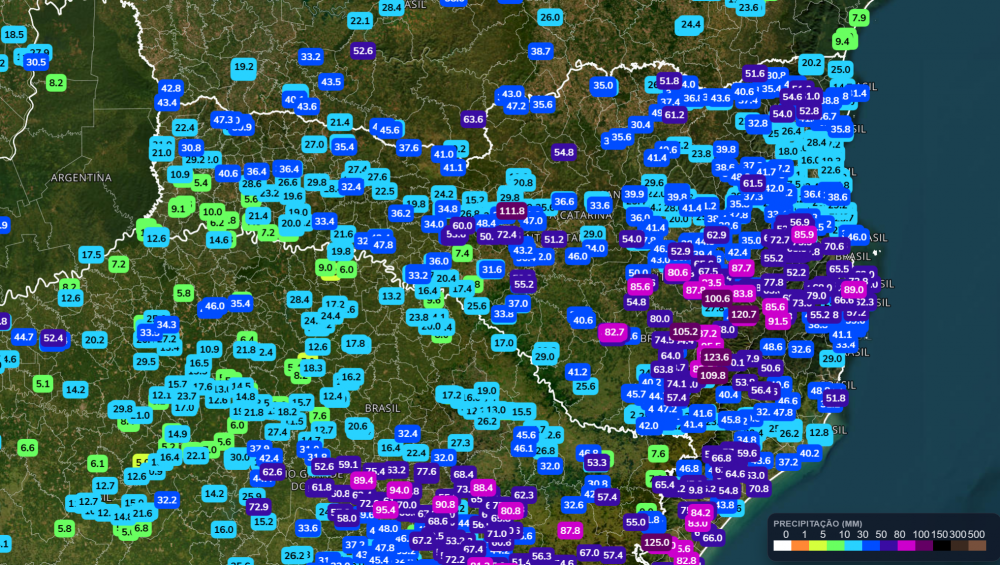
Task: Select the 105.2 precipitation marker
Action: 685,332
